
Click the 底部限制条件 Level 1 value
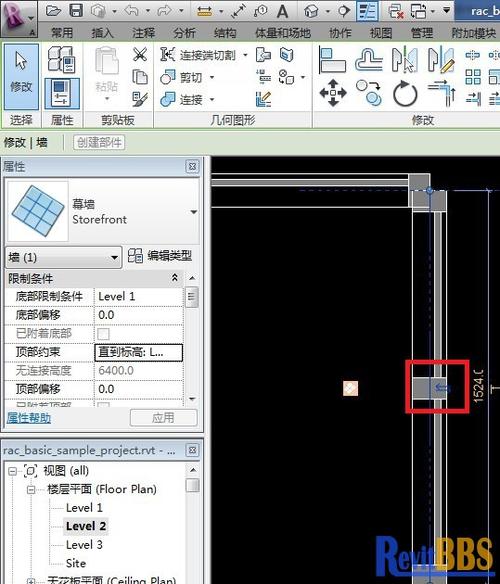pyautogui.click(x=139, y=297)
